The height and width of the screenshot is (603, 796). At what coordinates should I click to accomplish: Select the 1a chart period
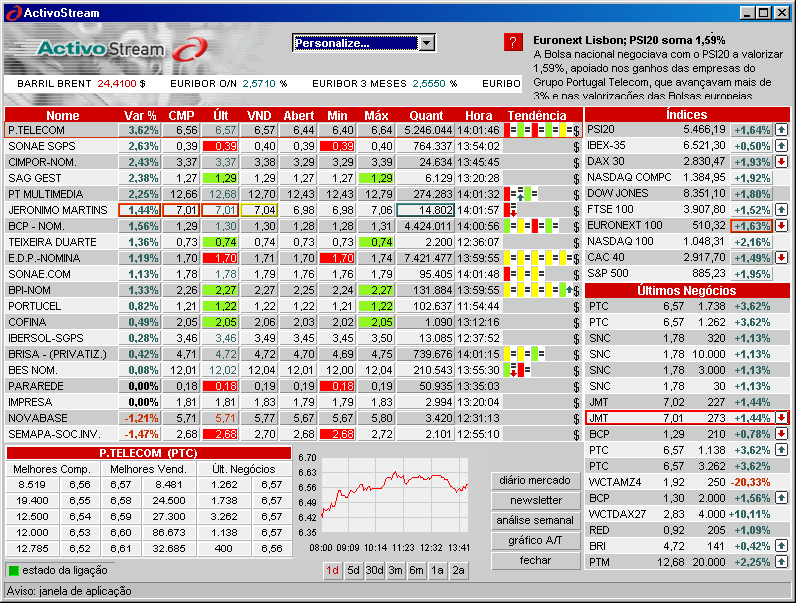438,571
